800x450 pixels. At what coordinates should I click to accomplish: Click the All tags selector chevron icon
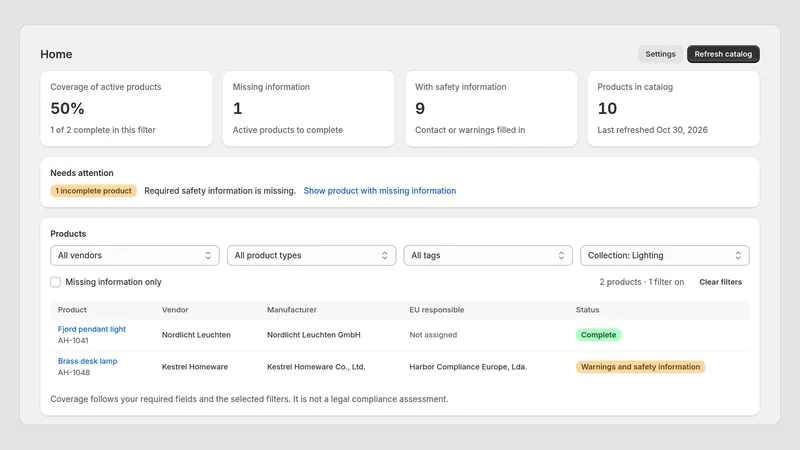[x=561, y=256]
